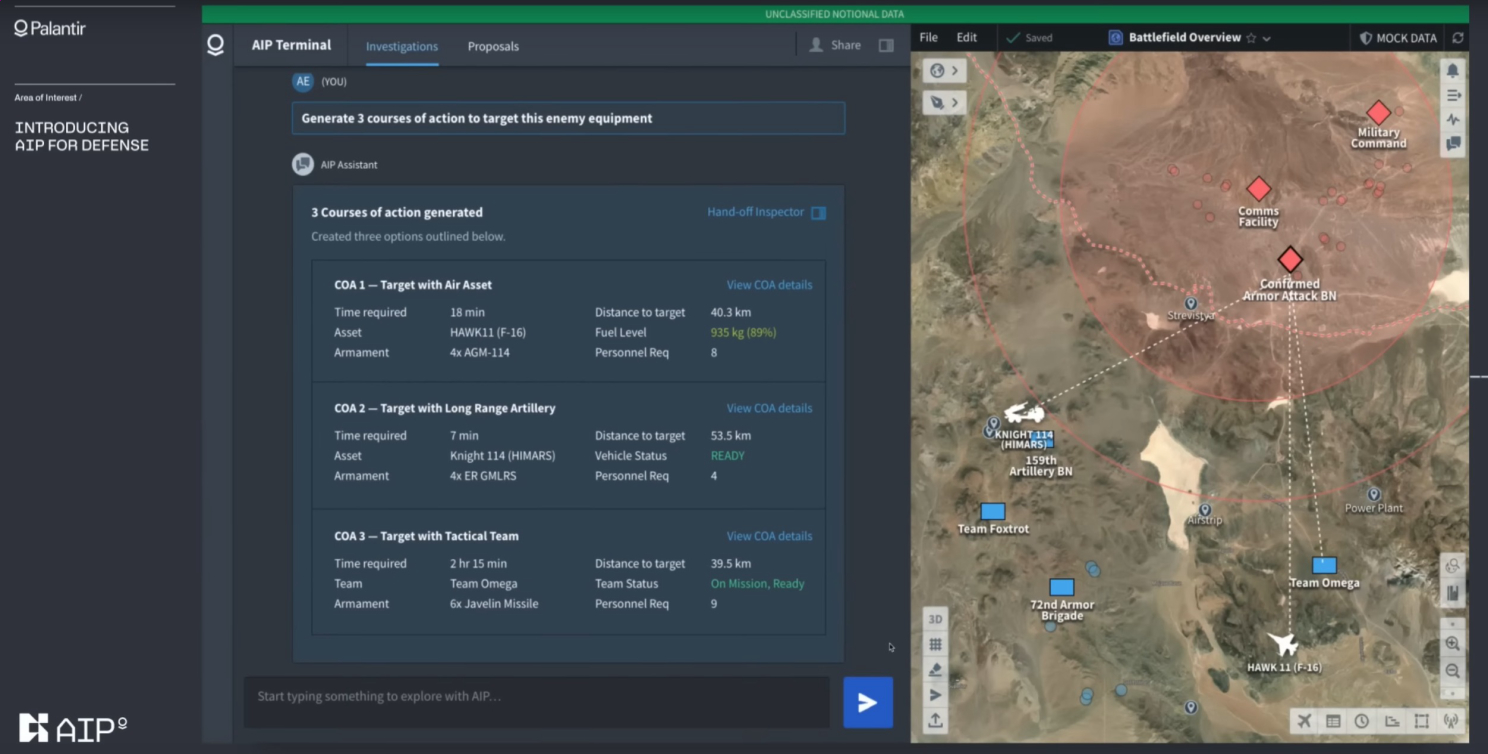This screenshot has width=1488, height=754.
Task: Send the message with the blue arrow button
Action: (x=867, y=702)
